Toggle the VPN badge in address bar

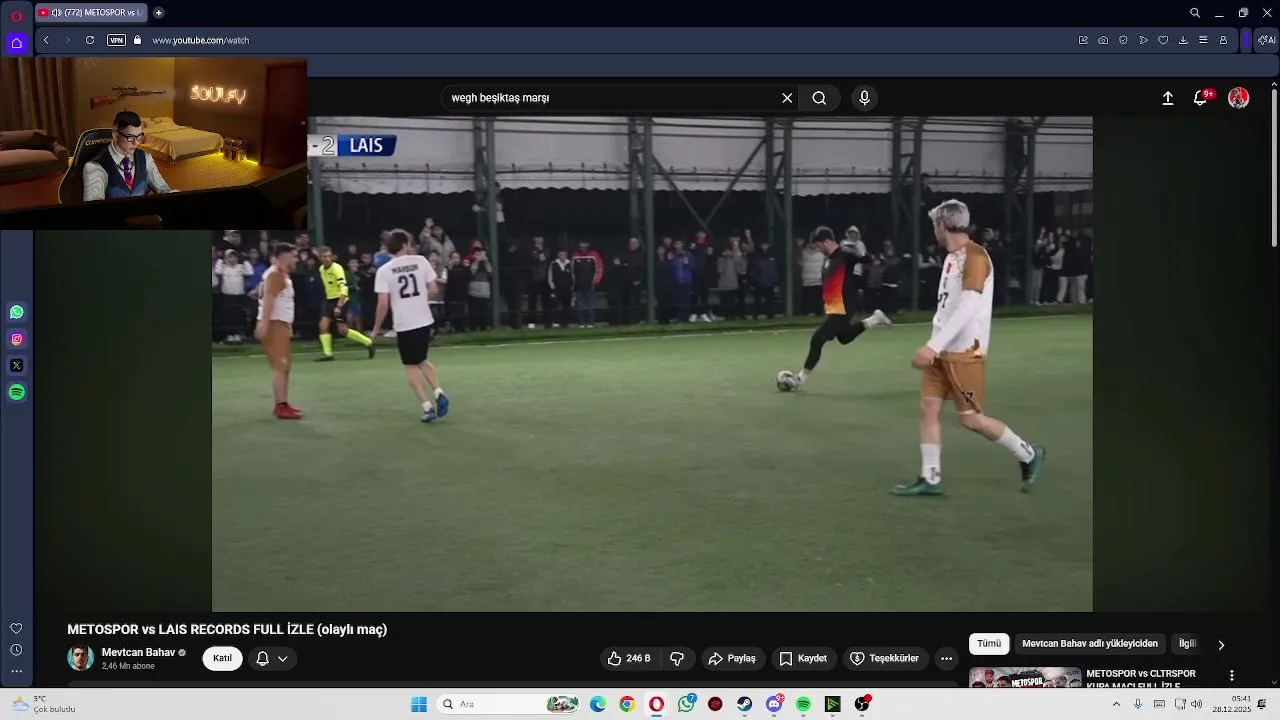(x=116, y=40)
